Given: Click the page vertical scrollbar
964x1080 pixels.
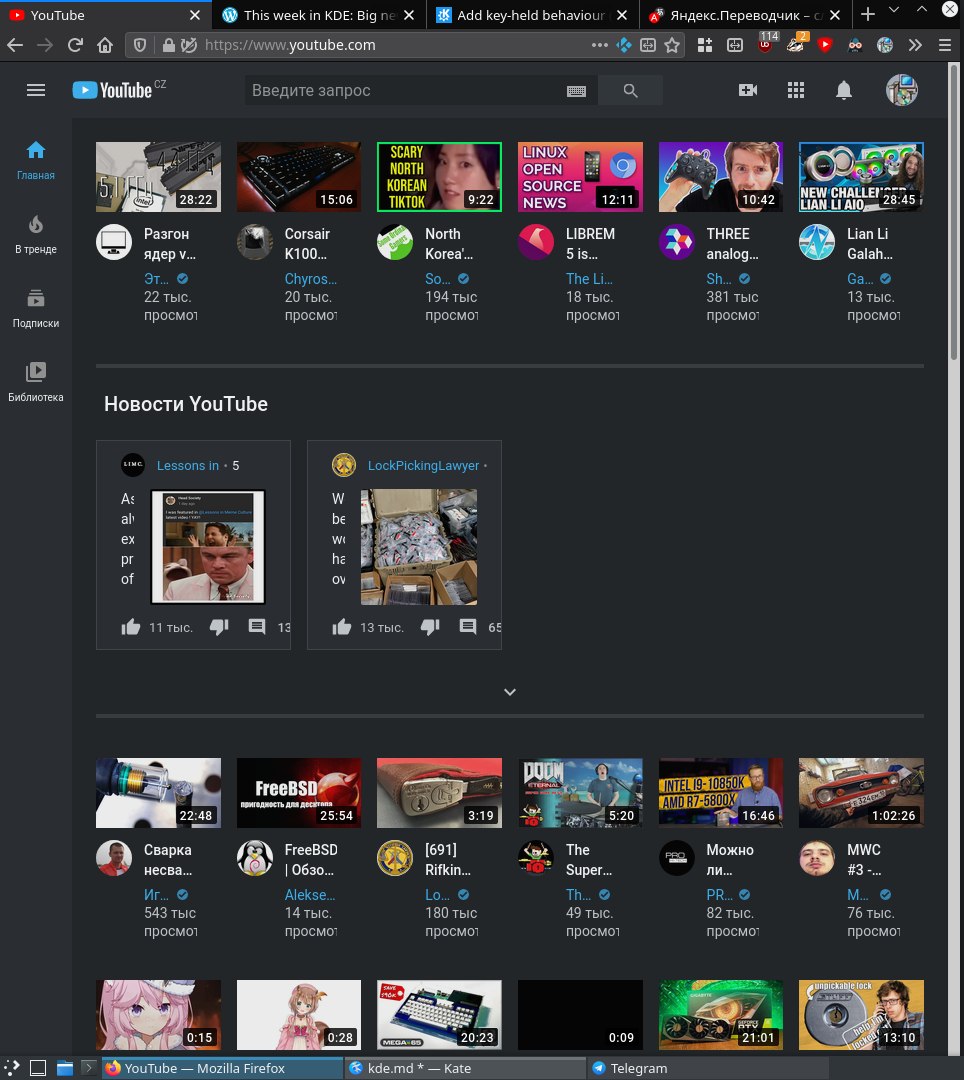Looking at the screenshot, I should point(954,214).
